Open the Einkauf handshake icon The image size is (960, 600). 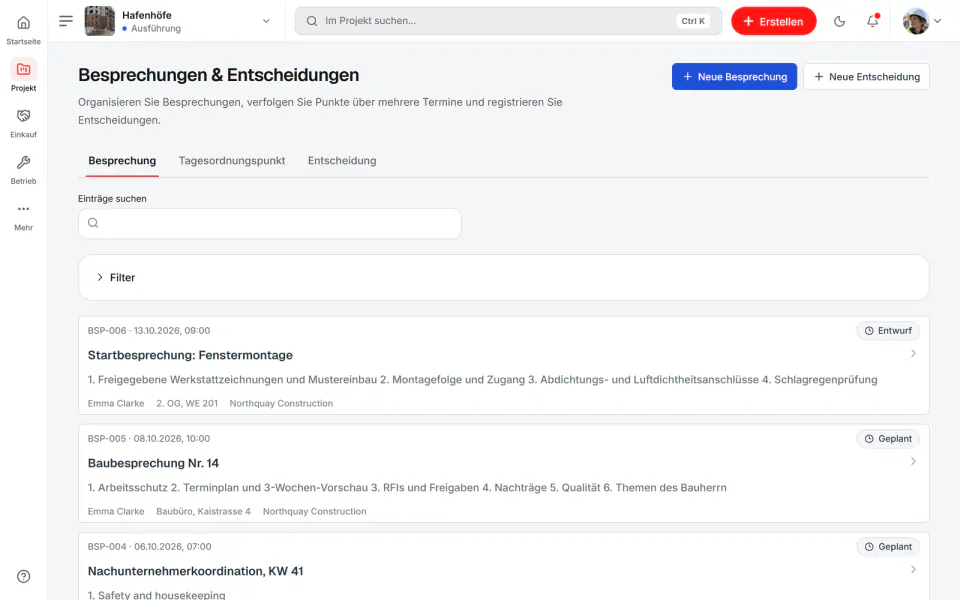pyautogui.click(x=23, y=116)
